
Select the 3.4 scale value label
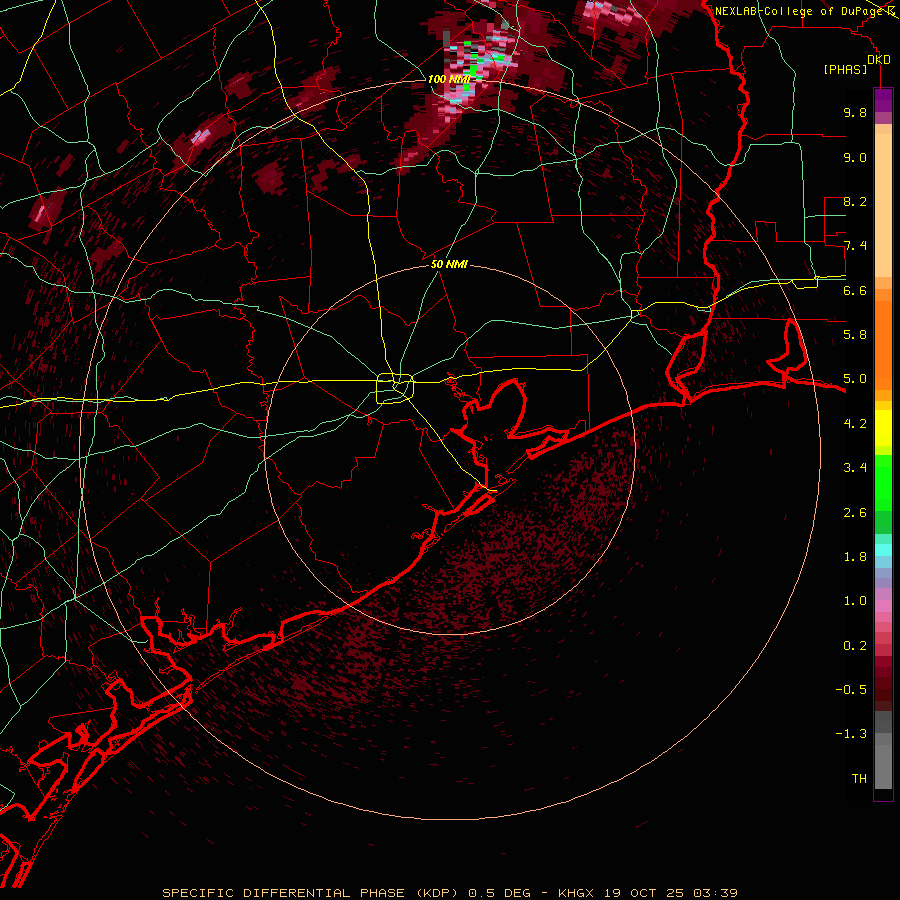click(x=855, y=468)
